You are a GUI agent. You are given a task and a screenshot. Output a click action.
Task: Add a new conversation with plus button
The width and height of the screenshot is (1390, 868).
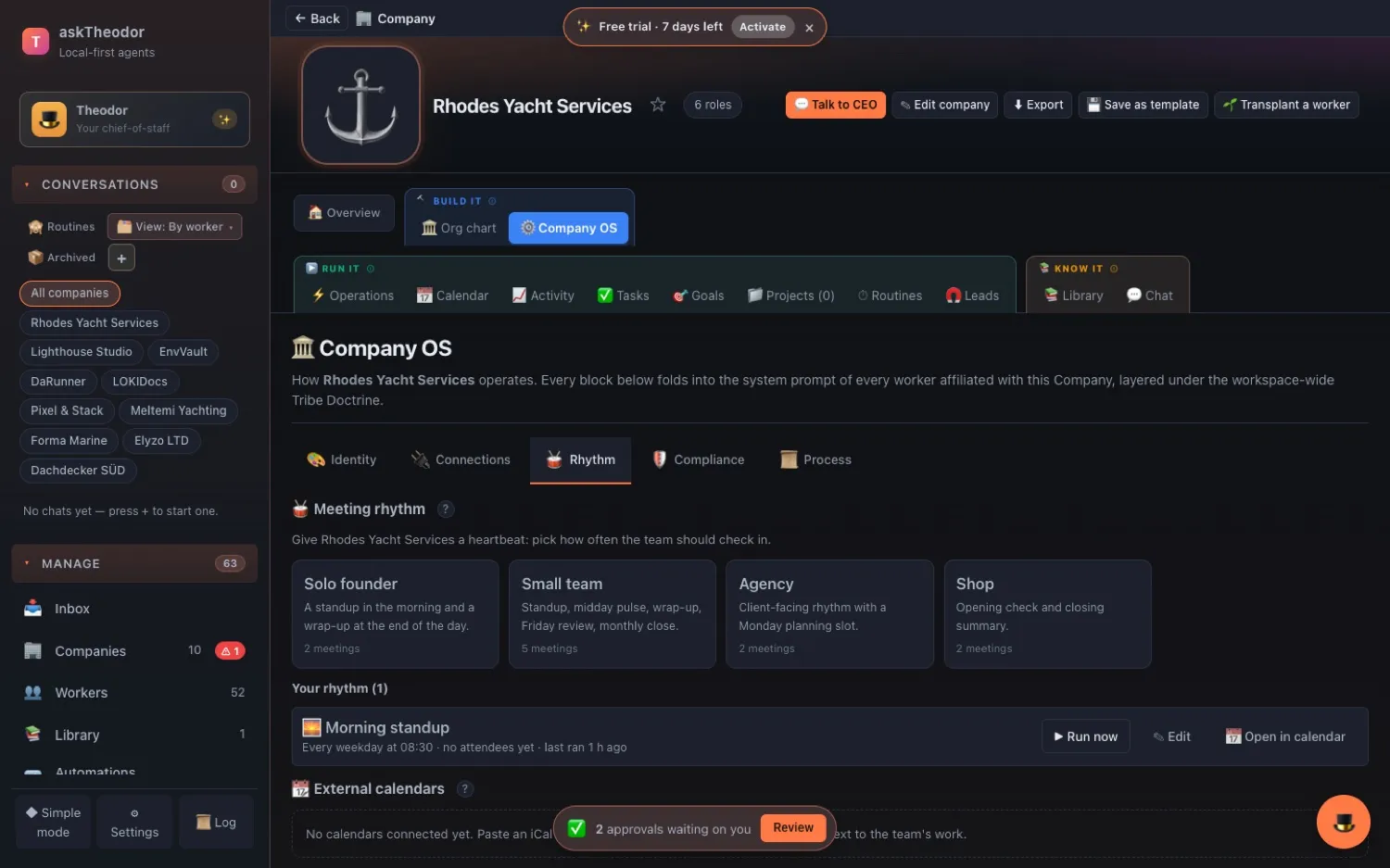[121, 258]
